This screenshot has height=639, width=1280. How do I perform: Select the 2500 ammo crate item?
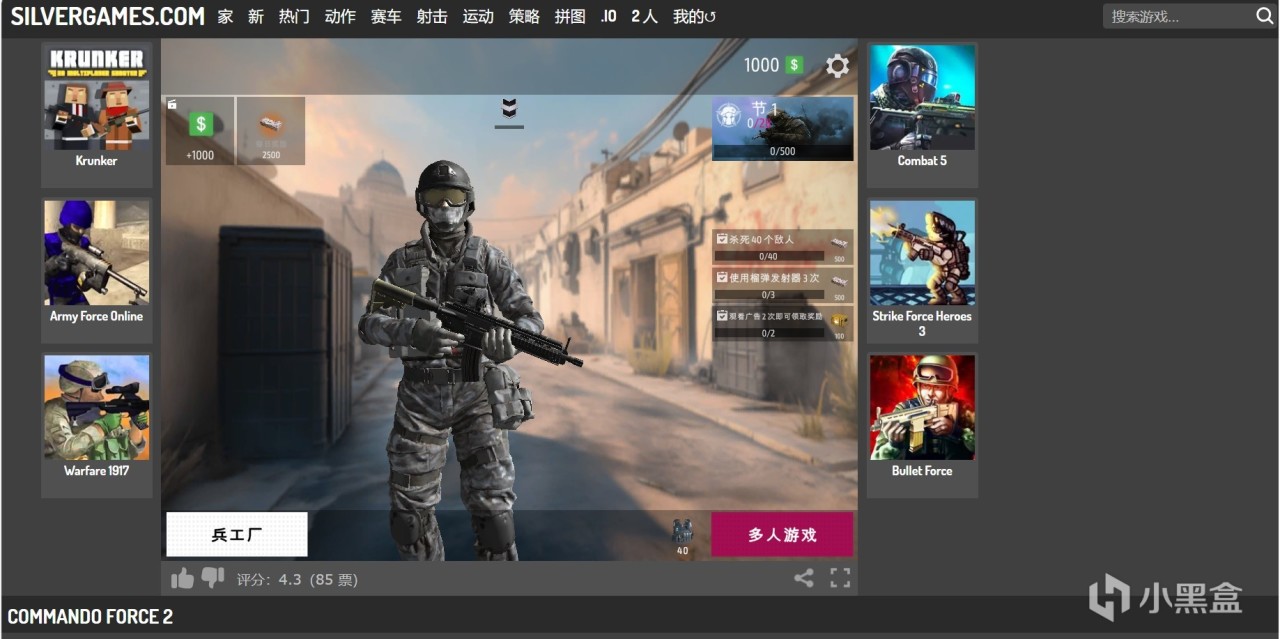point(271,130)
